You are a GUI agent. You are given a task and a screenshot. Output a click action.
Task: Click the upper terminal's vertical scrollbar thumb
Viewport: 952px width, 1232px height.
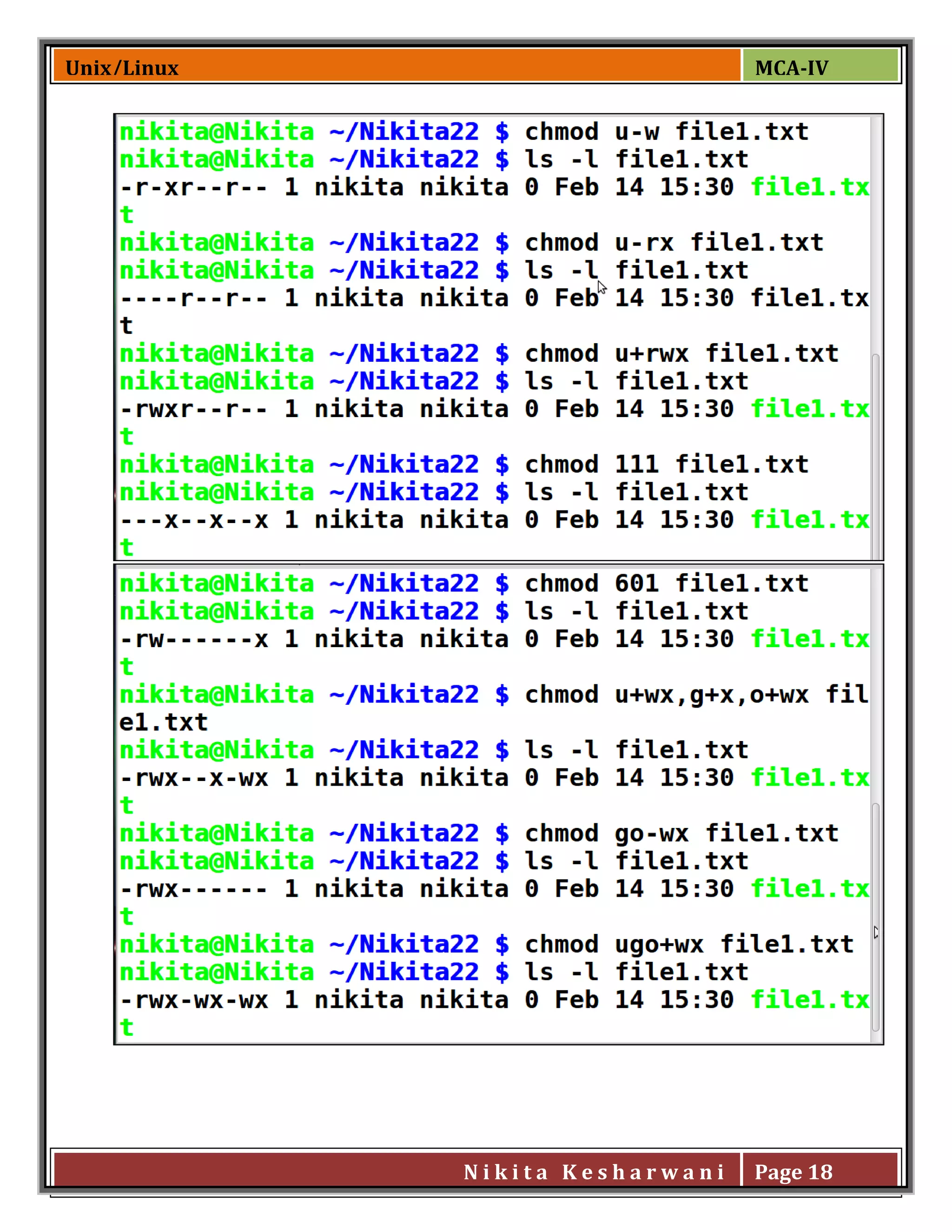(876, 457)
